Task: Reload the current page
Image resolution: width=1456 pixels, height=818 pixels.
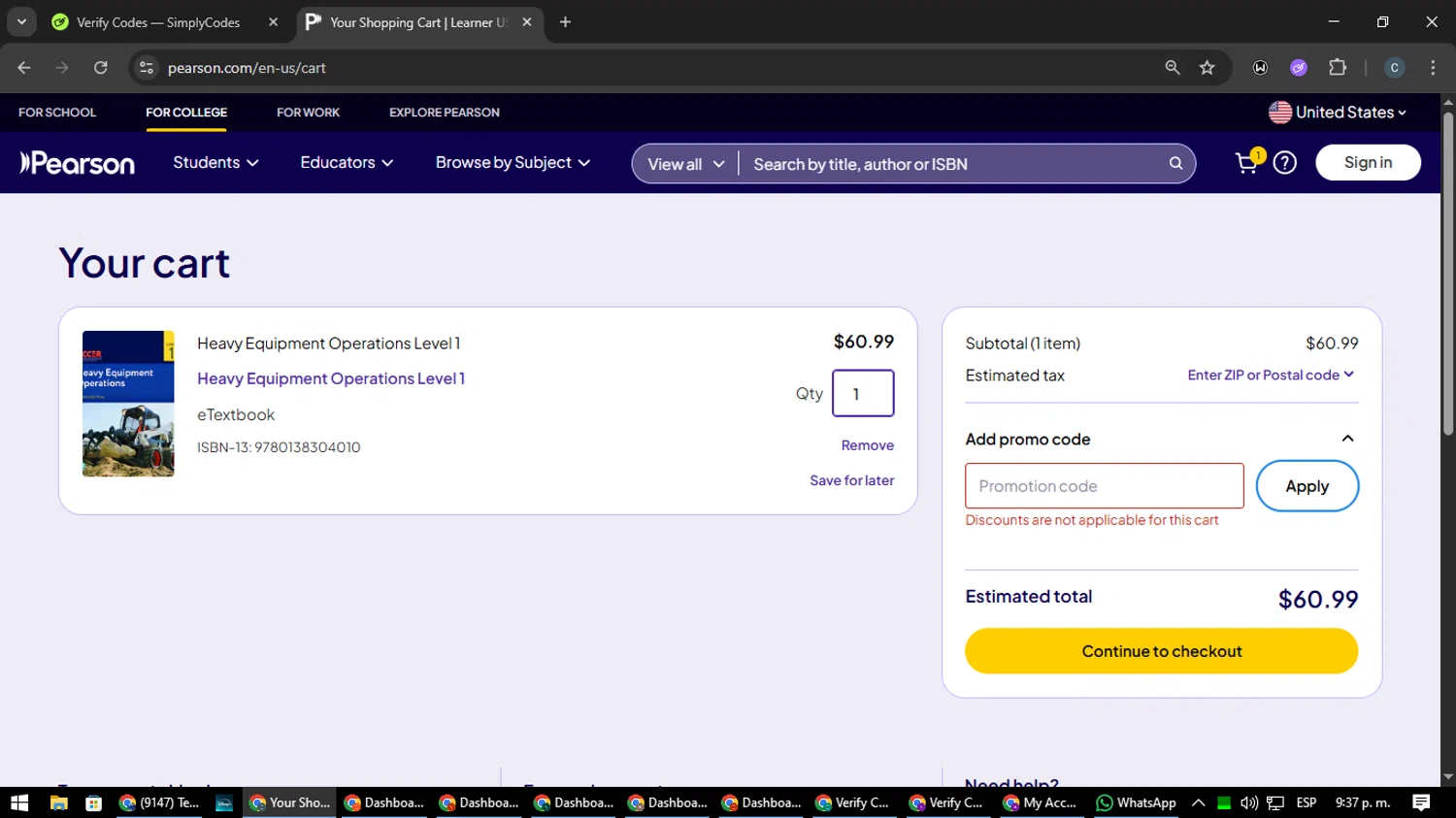Action: click(101, 68)
